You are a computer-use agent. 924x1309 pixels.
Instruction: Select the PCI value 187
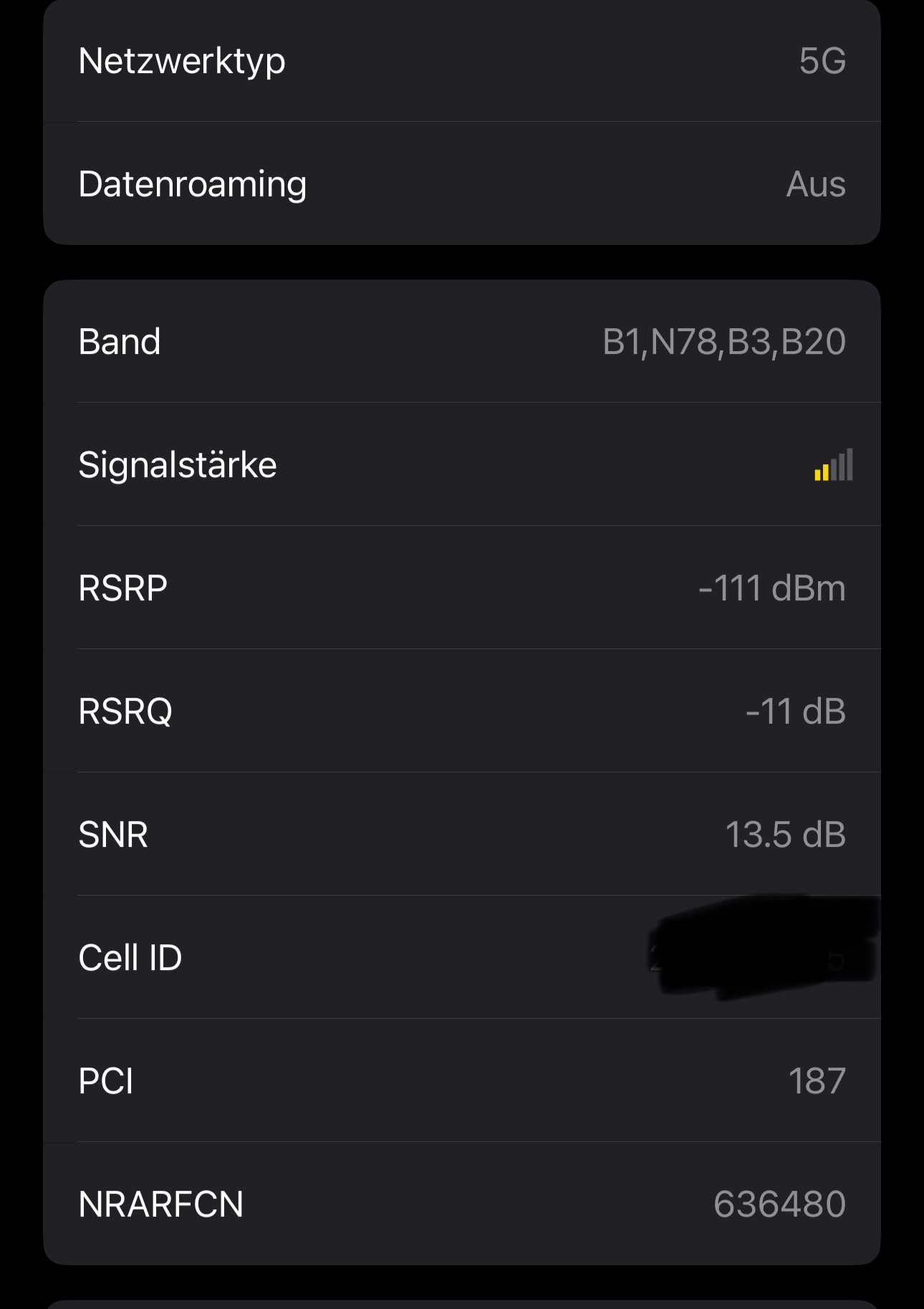coord(817,1081)
